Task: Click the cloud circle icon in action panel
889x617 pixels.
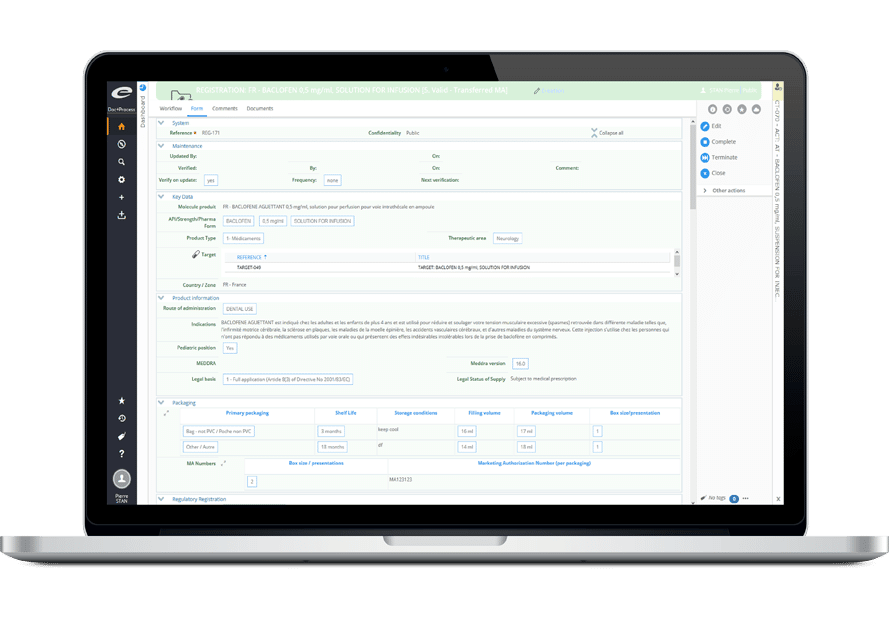Action: (756, 109)
